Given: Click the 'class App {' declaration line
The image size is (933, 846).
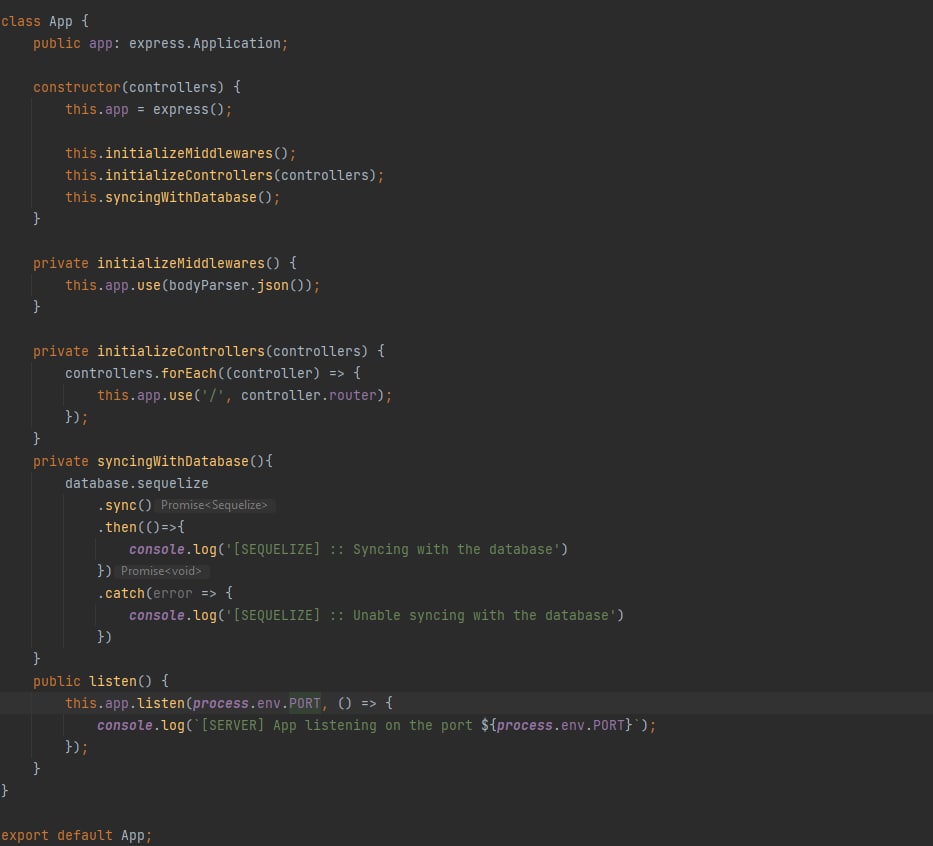Looking at the screenshot, I should coord(45,21).
